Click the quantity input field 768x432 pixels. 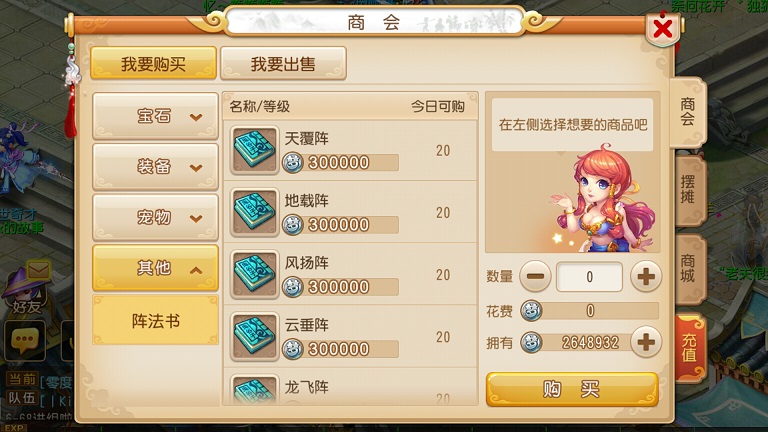pos(590,277)
